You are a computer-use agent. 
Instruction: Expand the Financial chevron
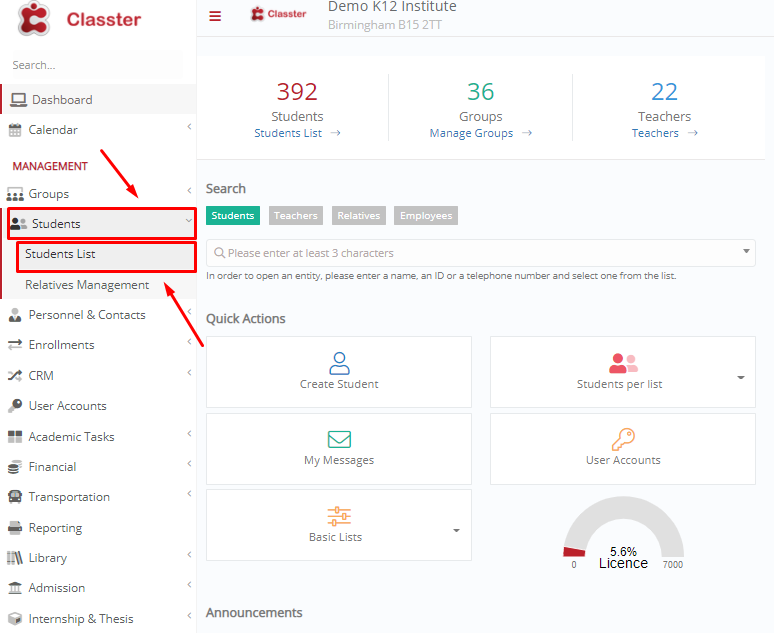point(189,464)
